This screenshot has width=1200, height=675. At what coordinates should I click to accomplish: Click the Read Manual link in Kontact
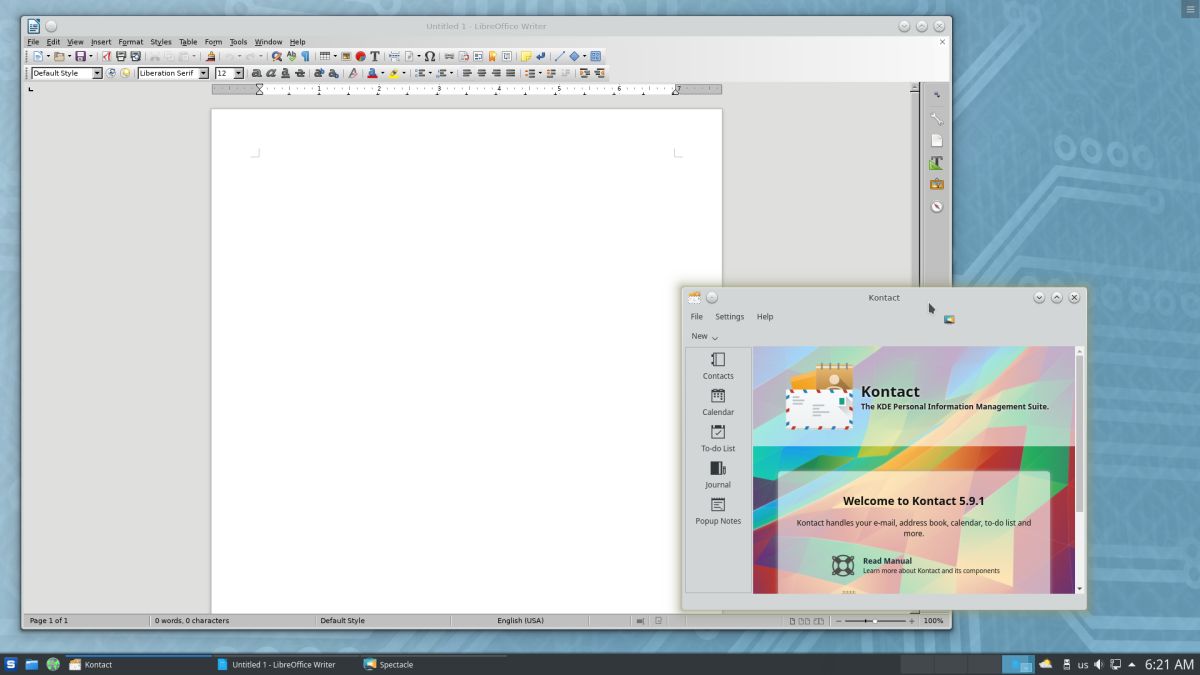[887, 561]
